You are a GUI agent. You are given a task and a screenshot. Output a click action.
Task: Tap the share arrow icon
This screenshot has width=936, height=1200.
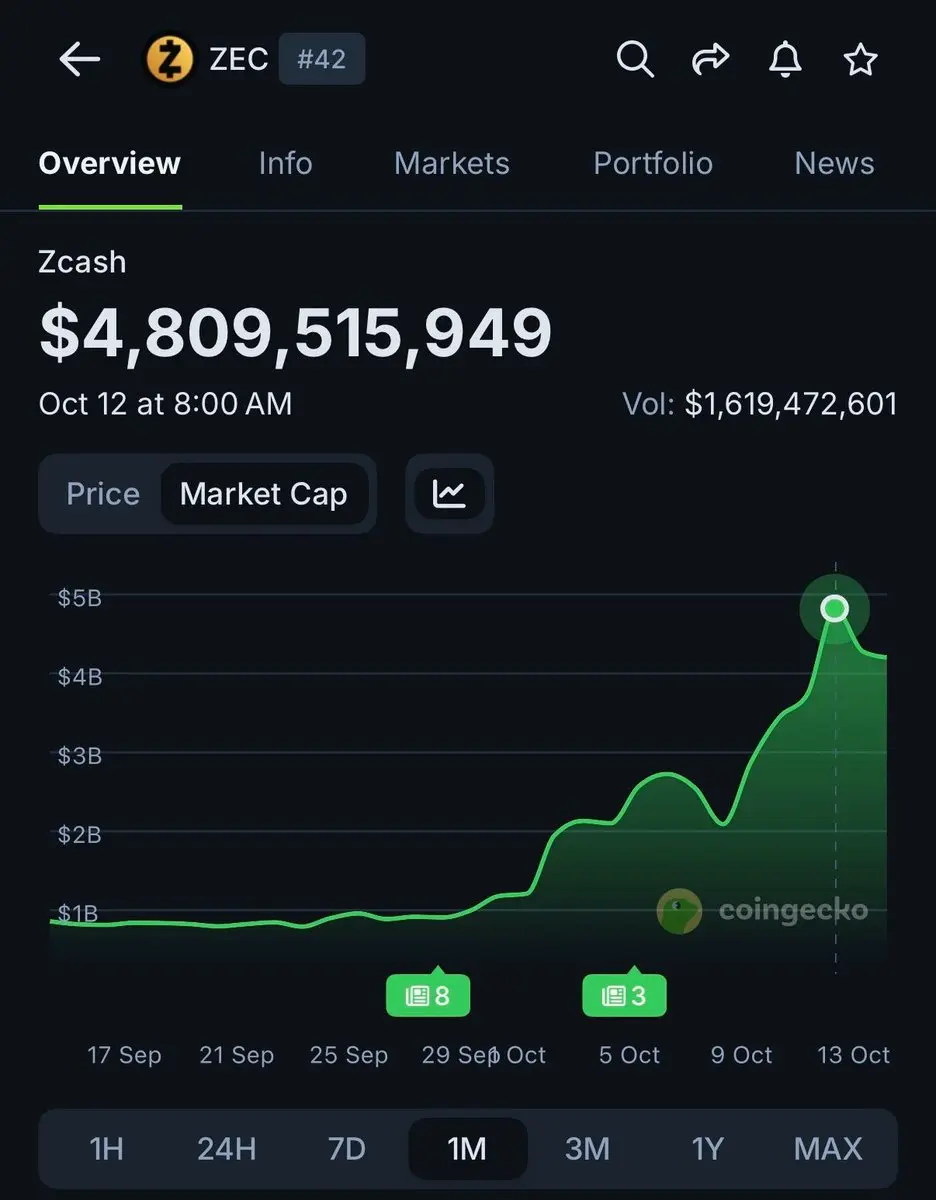pos(710,60)
